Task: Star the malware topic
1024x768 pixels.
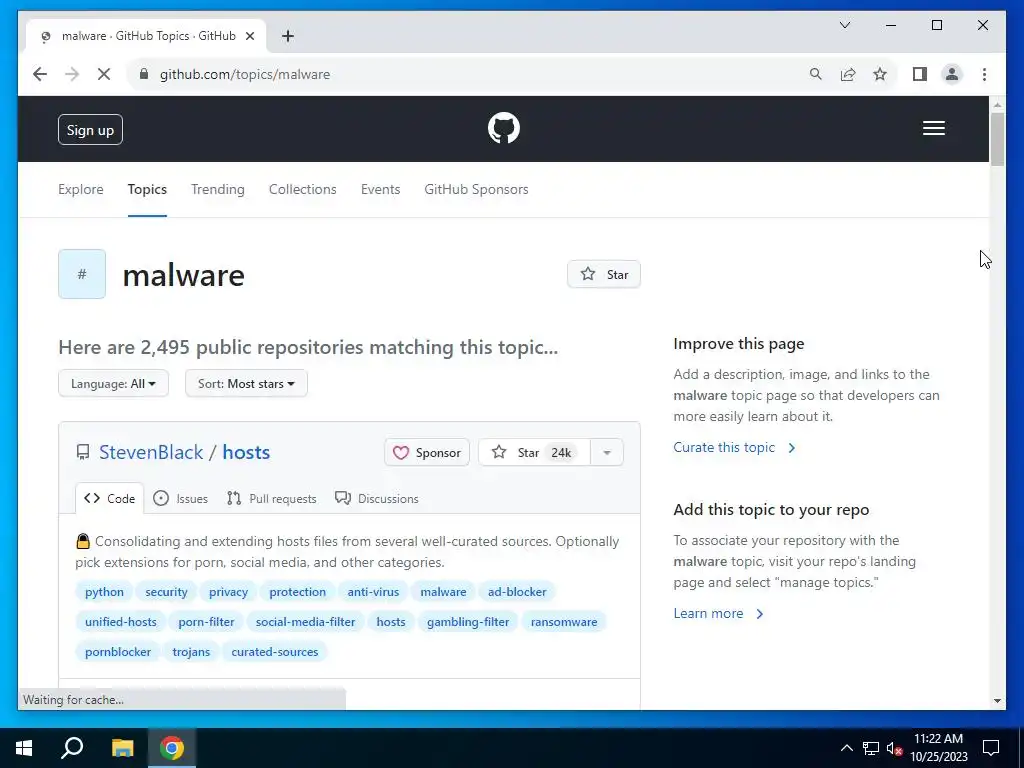Action: click(603, 274)
